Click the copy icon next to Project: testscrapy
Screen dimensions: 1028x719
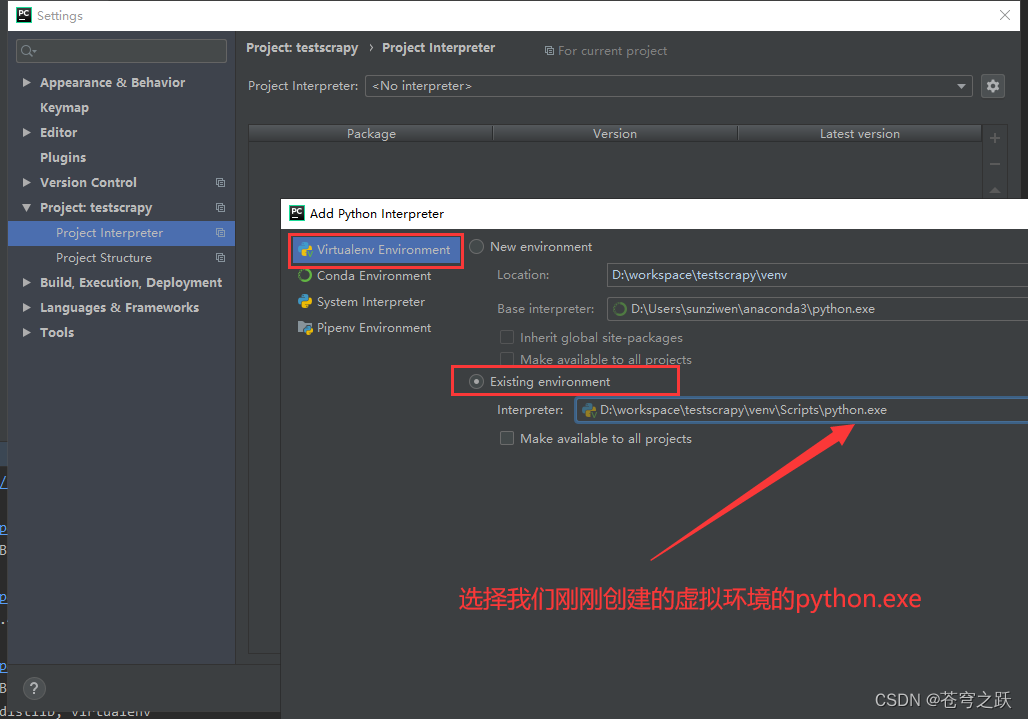pyautogui.click(x=220, y=207)
